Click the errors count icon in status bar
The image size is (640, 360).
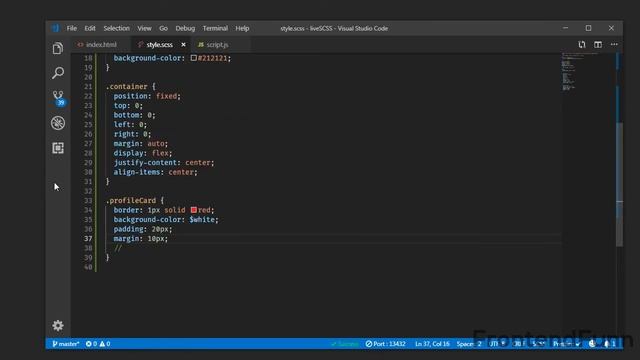tap(91, 344)
